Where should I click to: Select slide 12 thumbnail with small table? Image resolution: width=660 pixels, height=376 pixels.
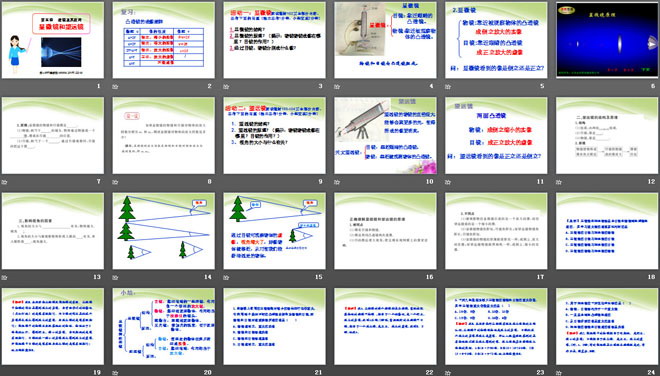click(607, 136)
